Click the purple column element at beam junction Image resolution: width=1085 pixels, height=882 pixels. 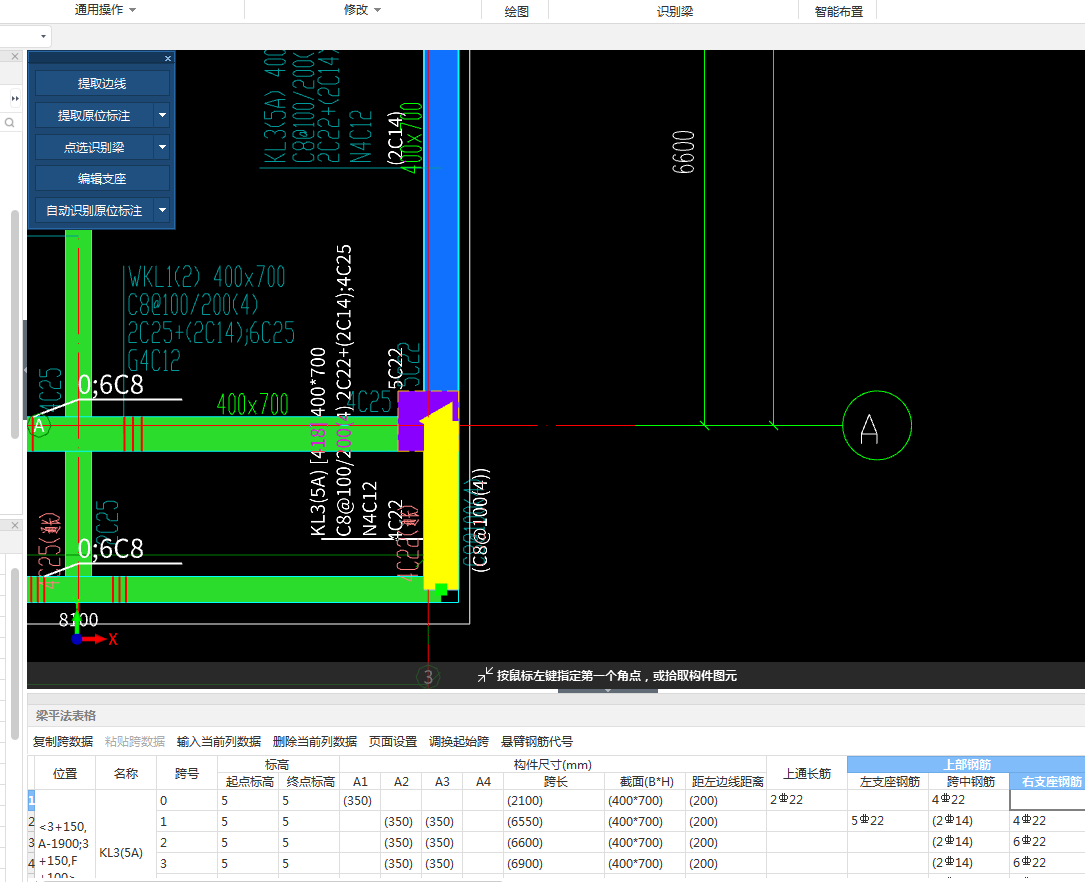click(413, 421)
